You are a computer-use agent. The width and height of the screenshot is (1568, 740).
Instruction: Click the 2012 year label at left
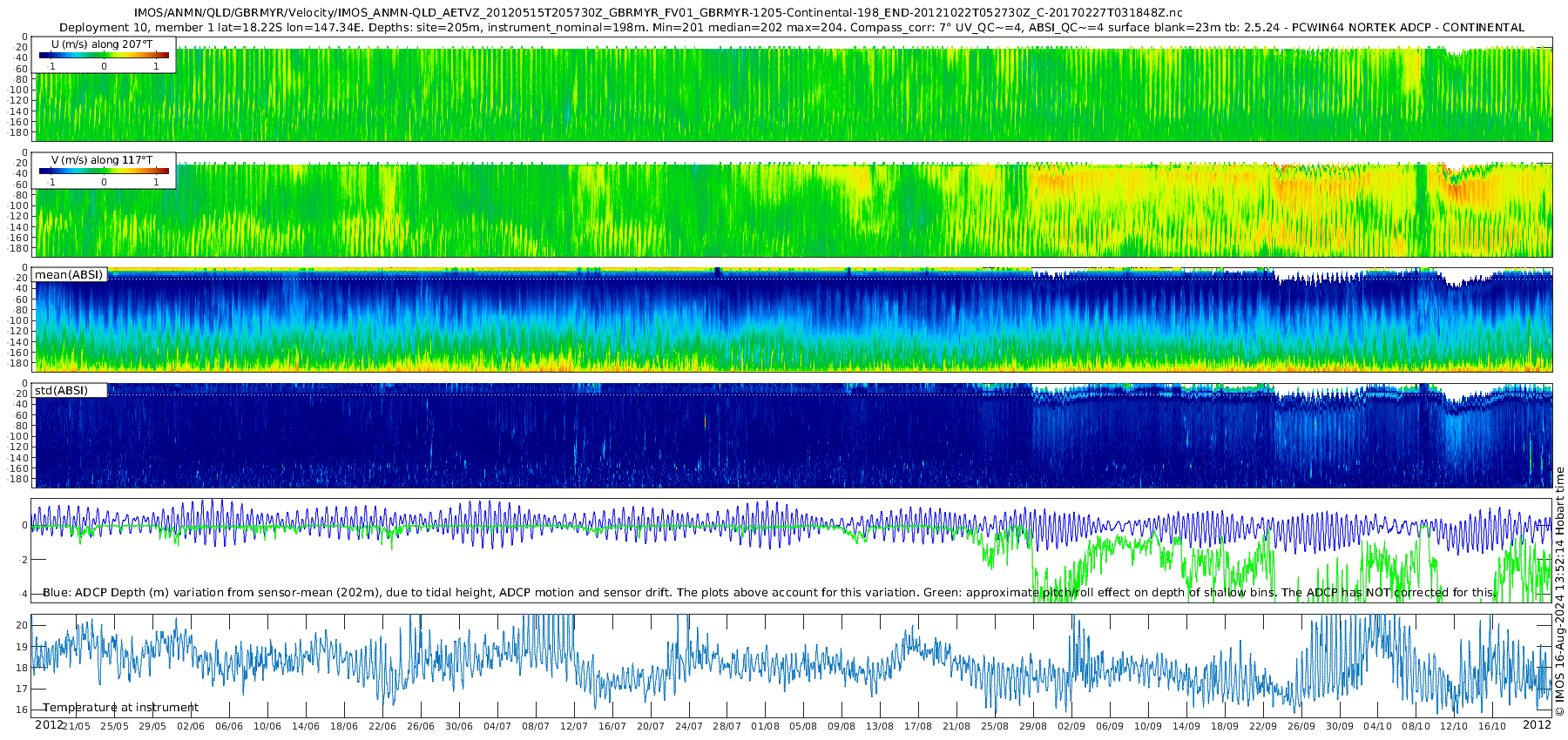[49, 724]
